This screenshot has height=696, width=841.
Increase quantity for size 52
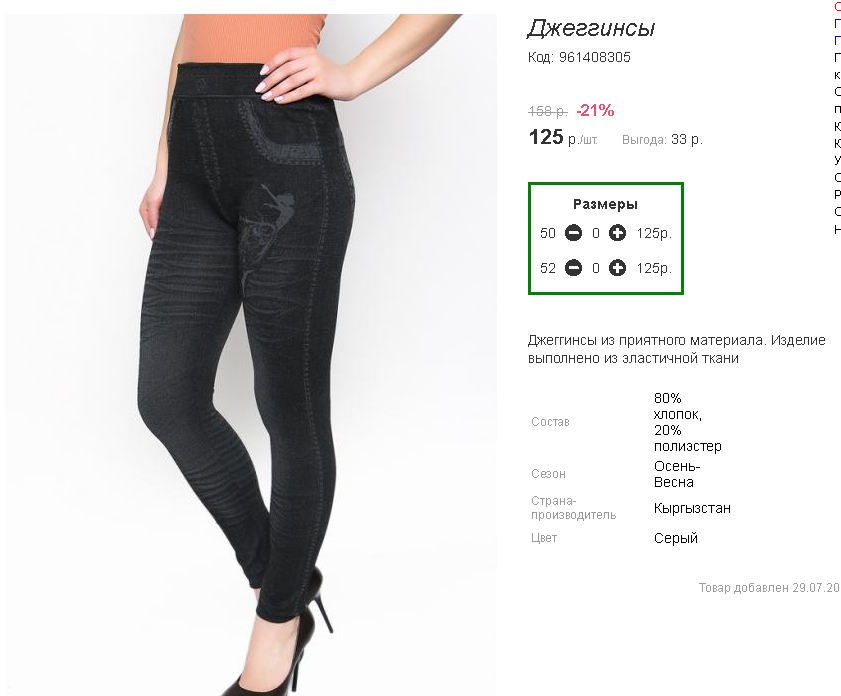pyautogui.click(x=617, y=268)
